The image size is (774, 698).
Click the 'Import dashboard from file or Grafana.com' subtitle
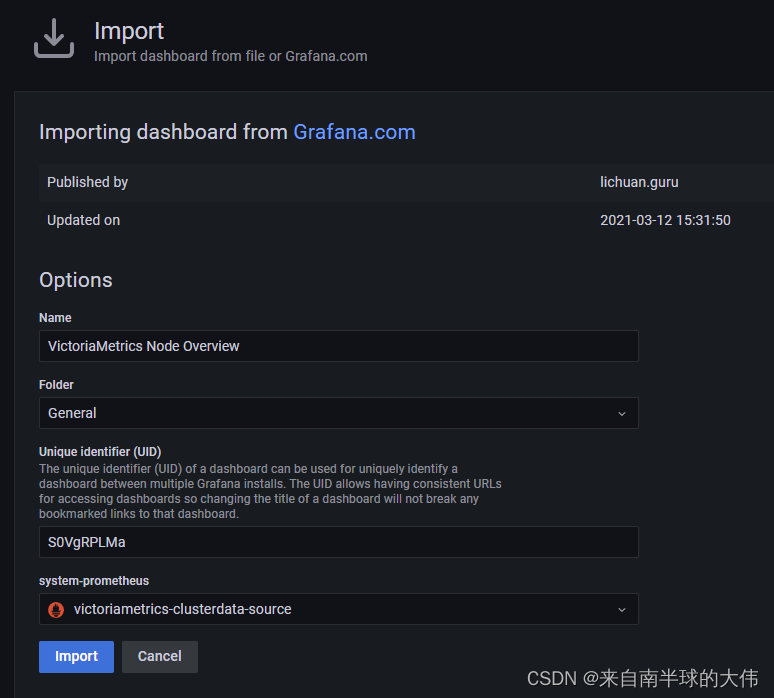click(231, 56)
